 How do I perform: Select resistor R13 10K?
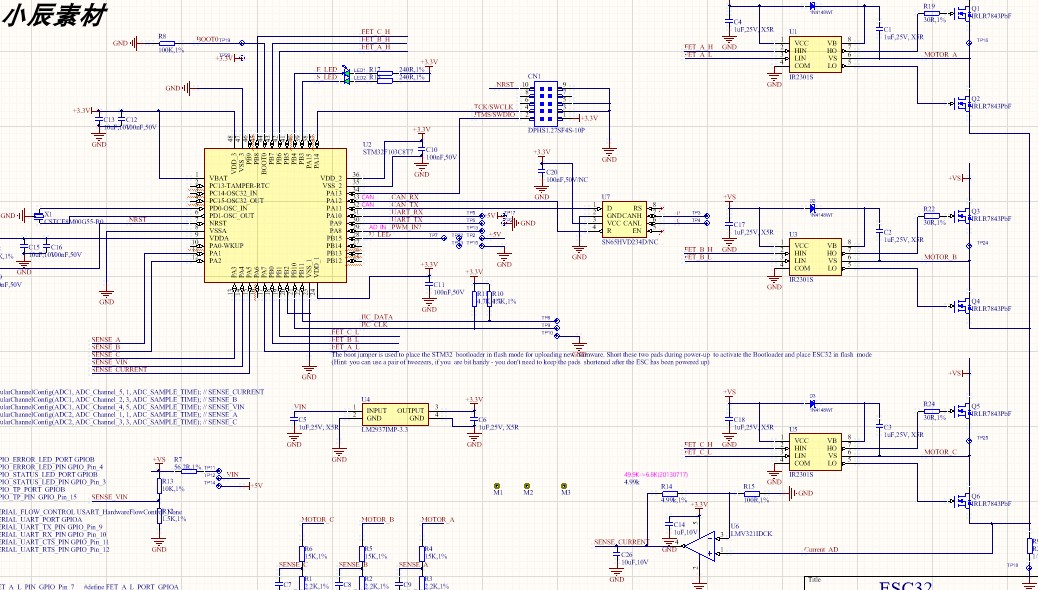pos(159,485)
